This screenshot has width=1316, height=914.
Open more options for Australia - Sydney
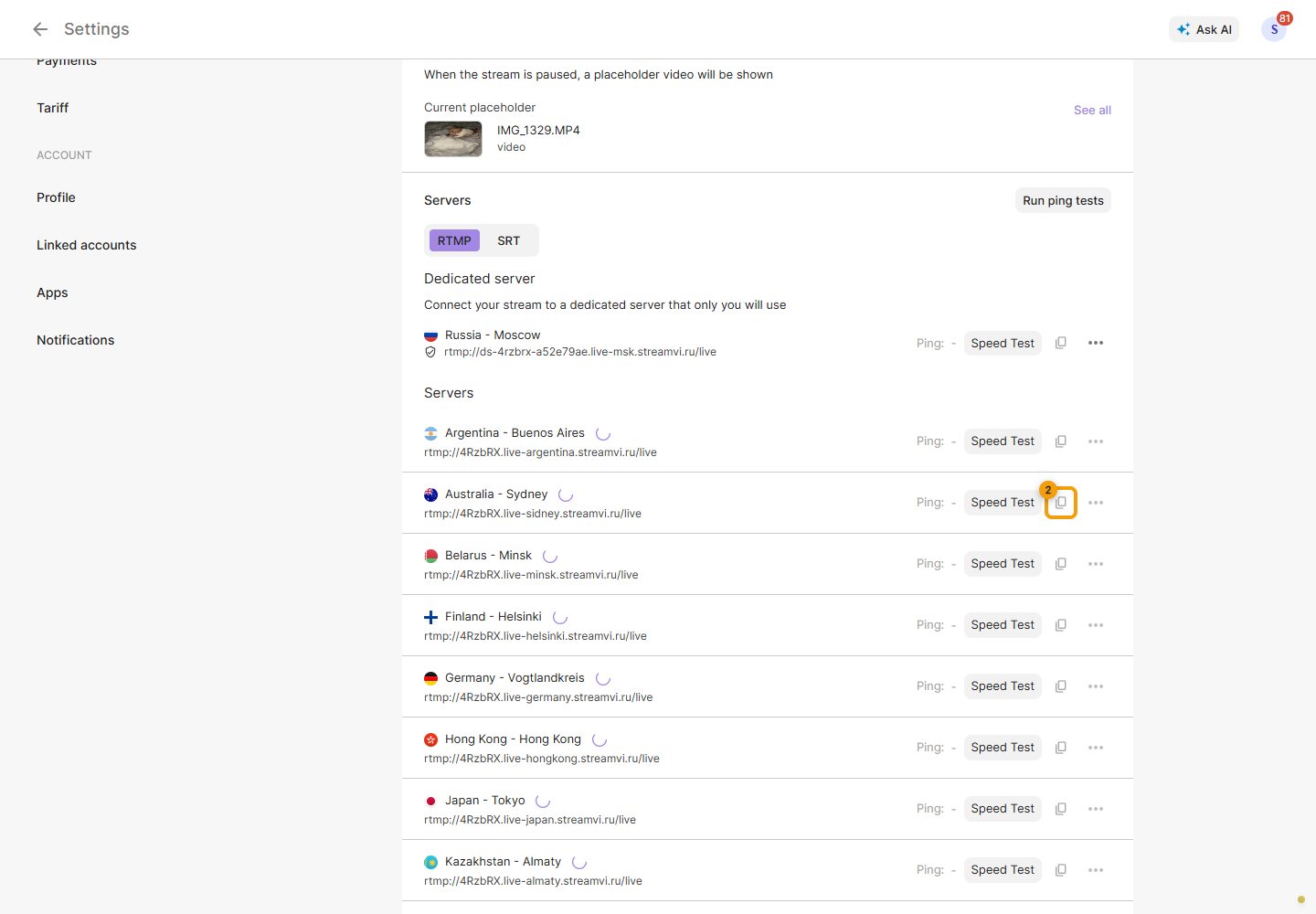point(1096,503)
